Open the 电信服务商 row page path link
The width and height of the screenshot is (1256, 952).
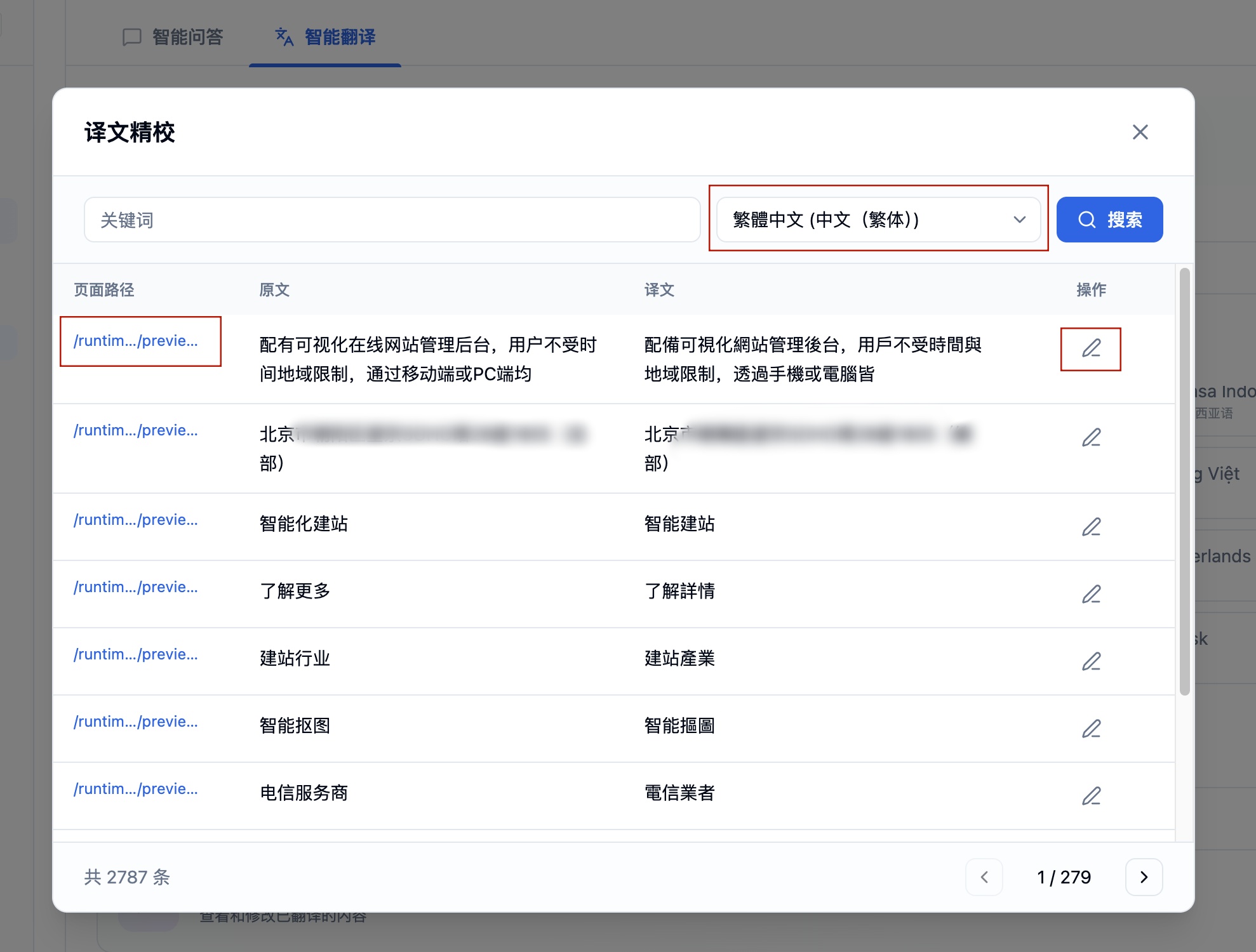point(136,789)
